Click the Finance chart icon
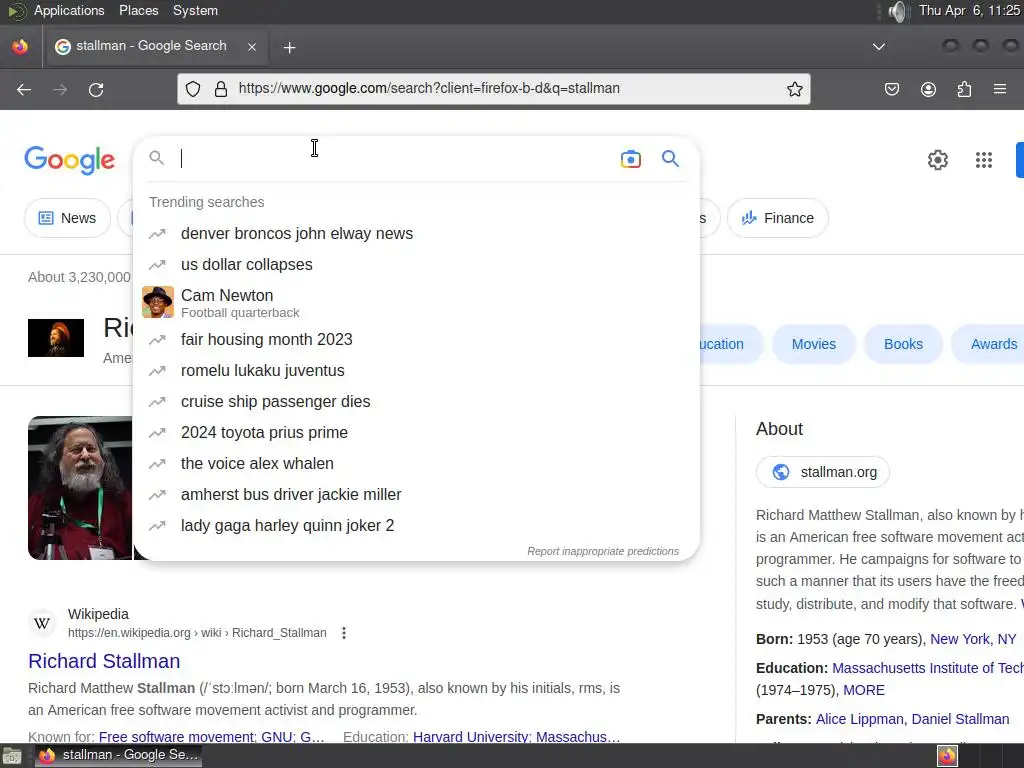 (x=748, y=218)
